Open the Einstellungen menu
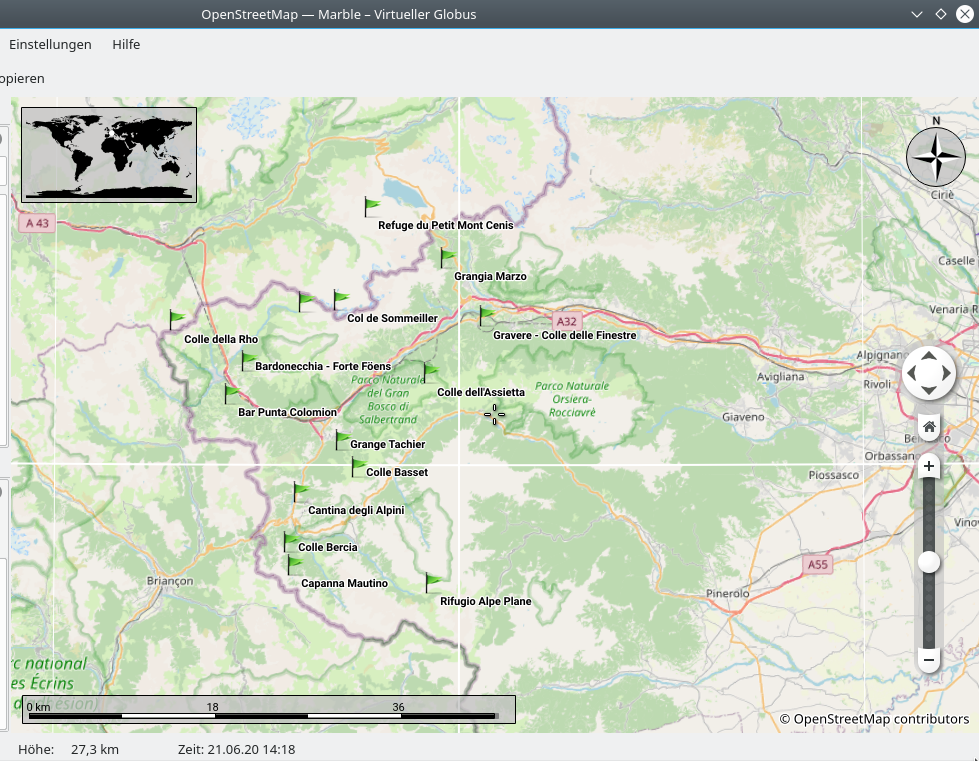Screen dimensions: 979x761 (x=50, y=44)
